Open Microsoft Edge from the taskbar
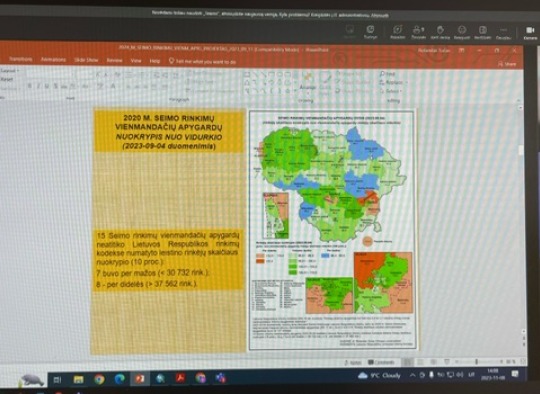Image resolution: width=540 pixels, height=394 pixels. [x=120, y=379]
